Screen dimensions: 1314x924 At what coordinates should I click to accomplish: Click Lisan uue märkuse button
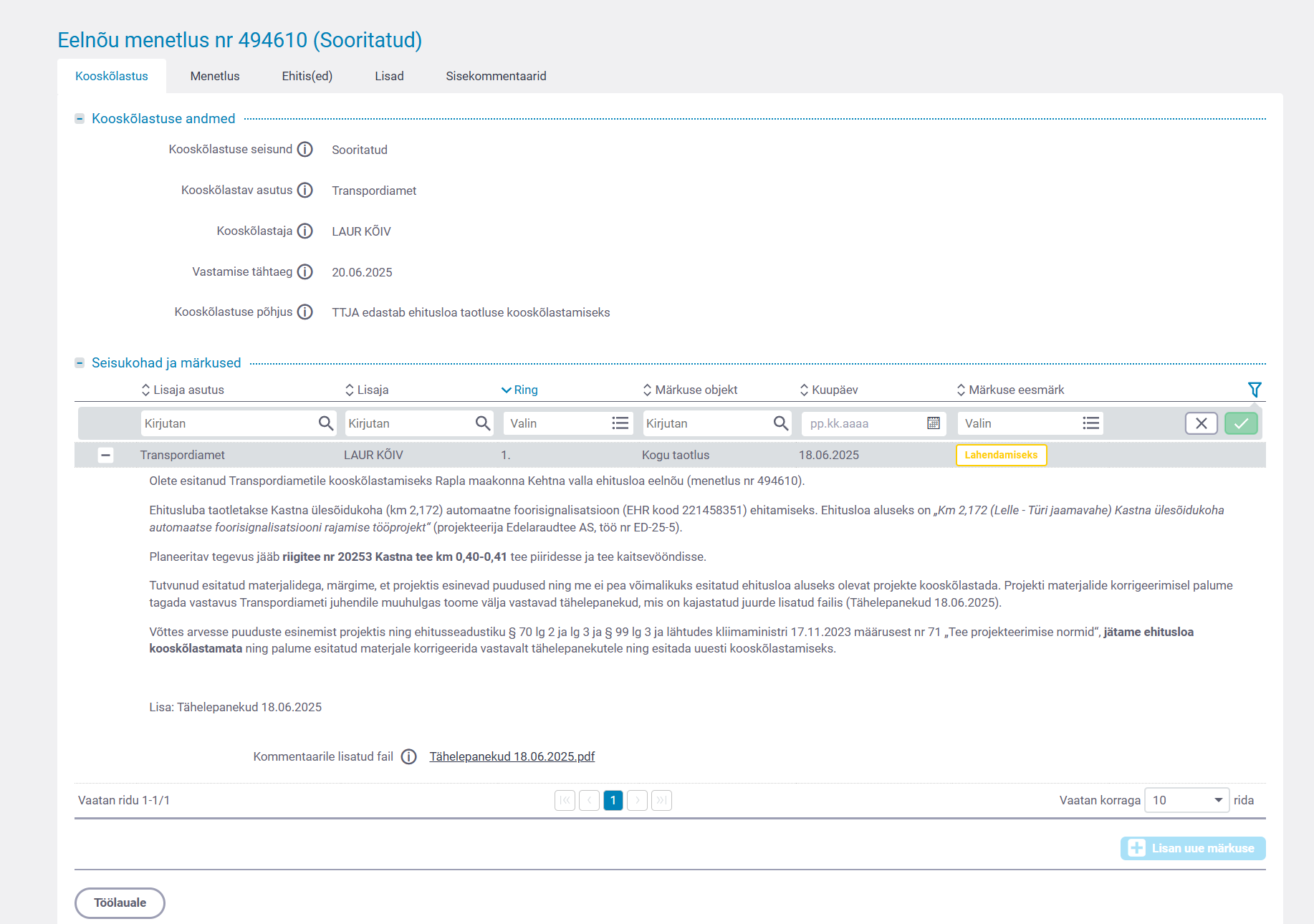click(x=1193, y=848)
